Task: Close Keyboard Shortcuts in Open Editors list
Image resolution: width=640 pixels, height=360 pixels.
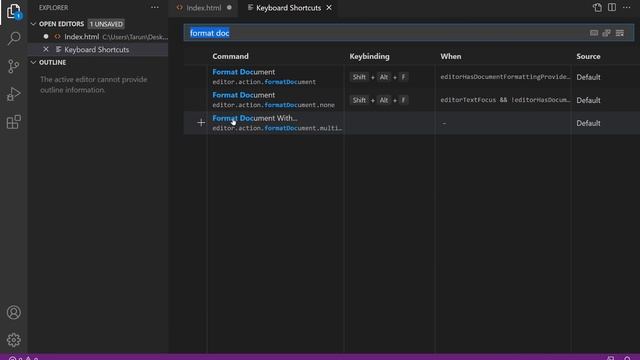Action: click(x=46, y=49)
